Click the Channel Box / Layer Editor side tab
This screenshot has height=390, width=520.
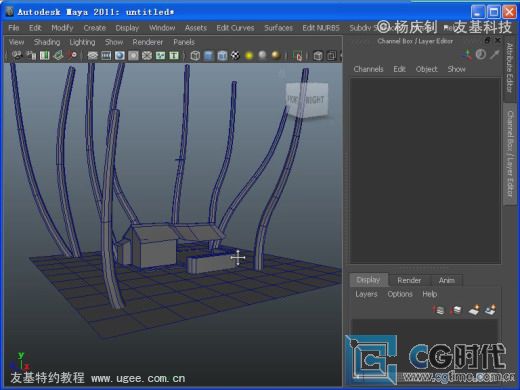click(510, 154)
